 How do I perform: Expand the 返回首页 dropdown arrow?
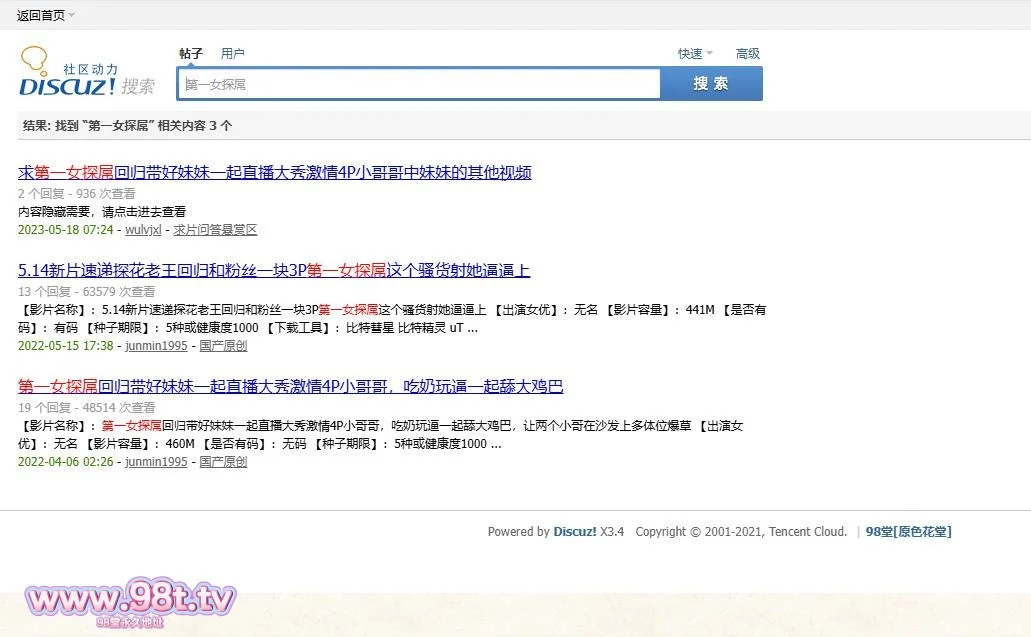click(x=72, y=15)
